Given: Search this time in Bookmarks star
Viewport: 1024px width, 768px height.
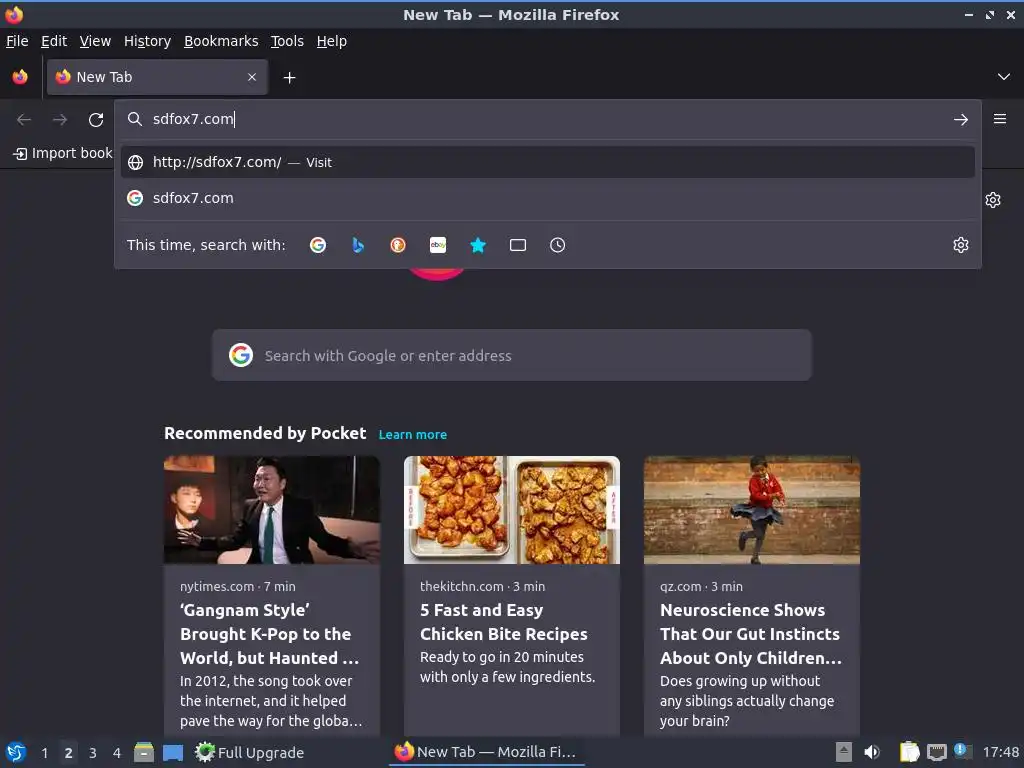Looking at the screenshot, I should coord(478,245).
